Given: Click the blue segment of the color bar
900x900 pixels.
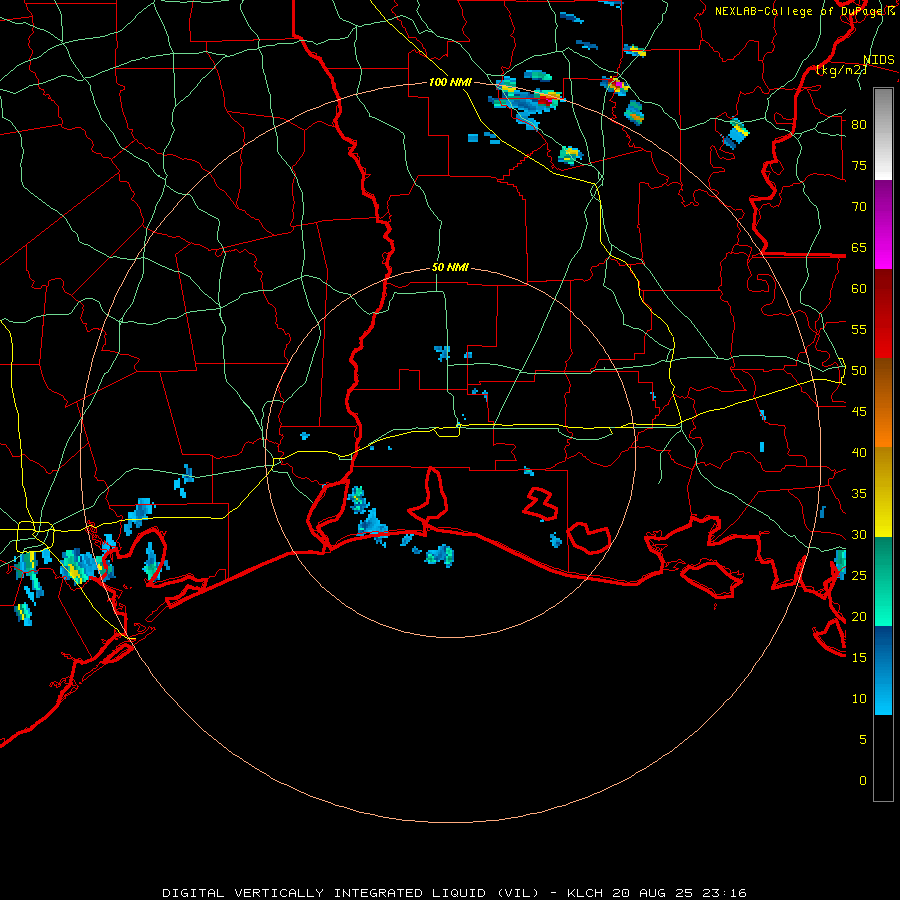Looking at the screenshot, I should click(x=883, y=670).
